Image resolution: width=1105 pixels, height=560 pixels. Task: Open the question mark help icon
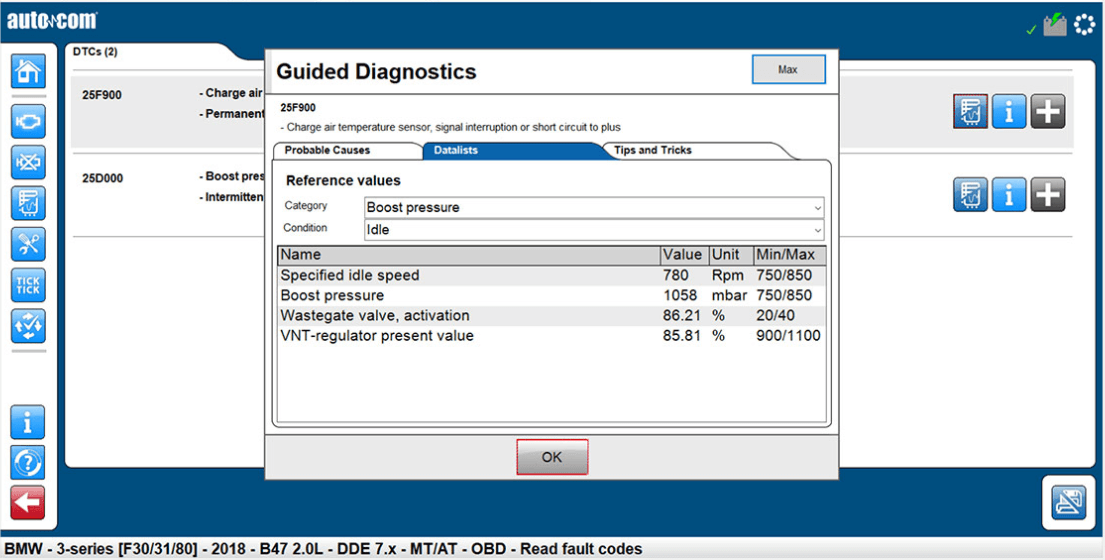[27, 462]
